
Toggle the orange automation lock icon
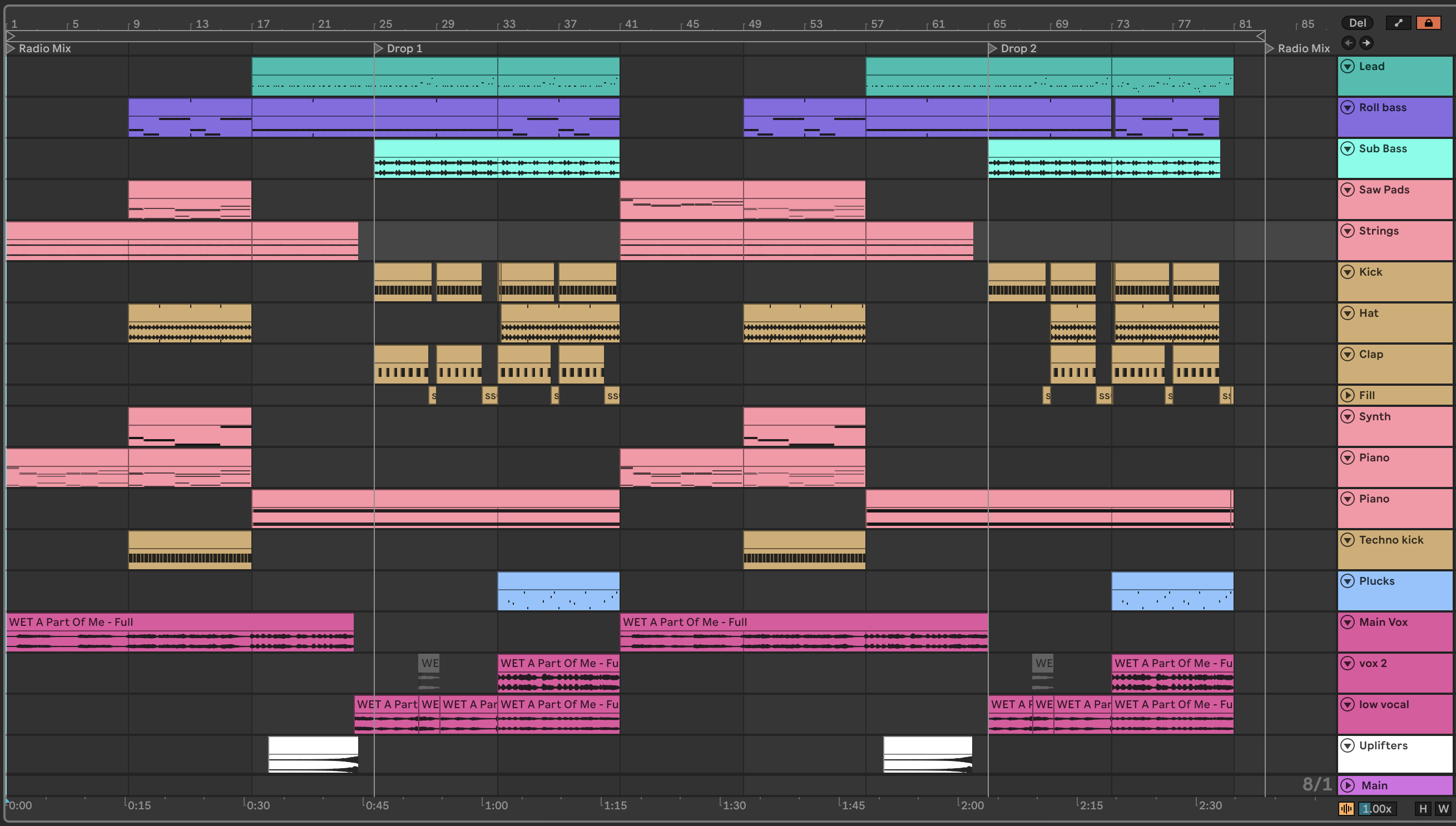pyautogui.click(x=1428, y=23)
